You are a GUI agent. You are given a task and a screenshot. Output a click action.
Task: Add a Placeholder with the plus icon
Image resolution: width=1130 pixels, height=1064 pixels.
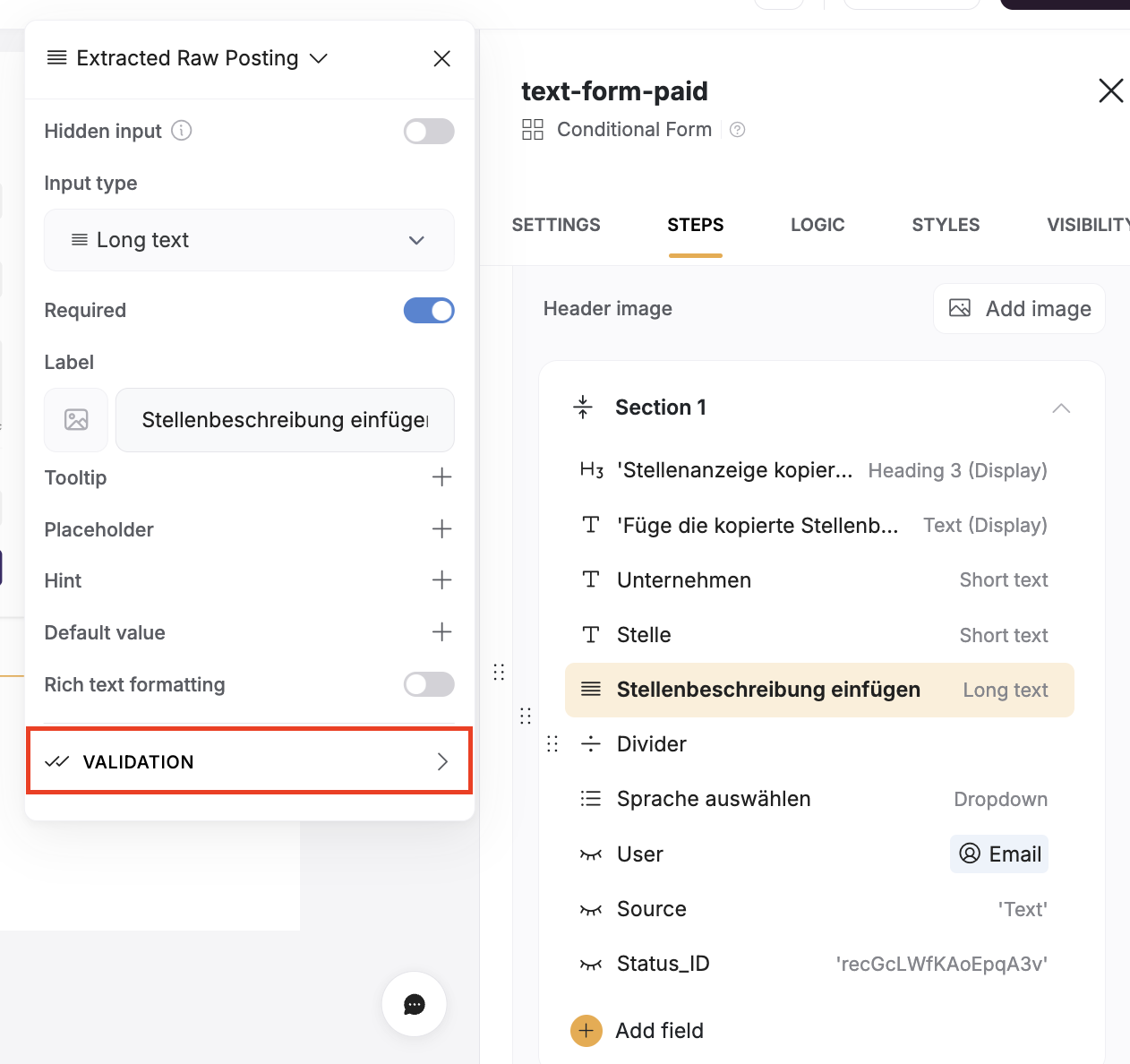tap(441, 529)
